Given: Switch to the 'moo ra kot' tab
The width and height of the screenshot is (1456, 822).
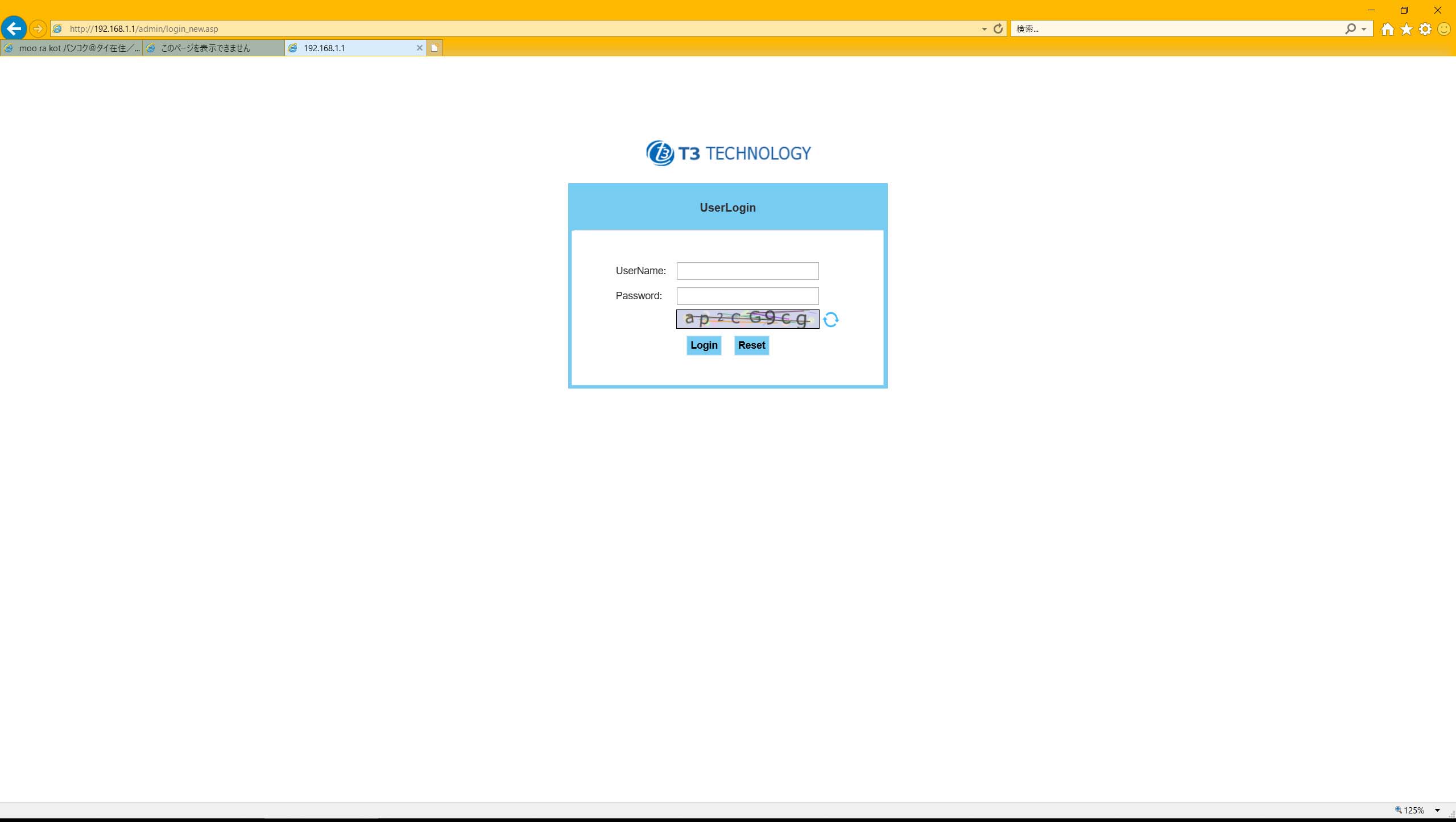Looking at the screenshot, I should point(72,48).
